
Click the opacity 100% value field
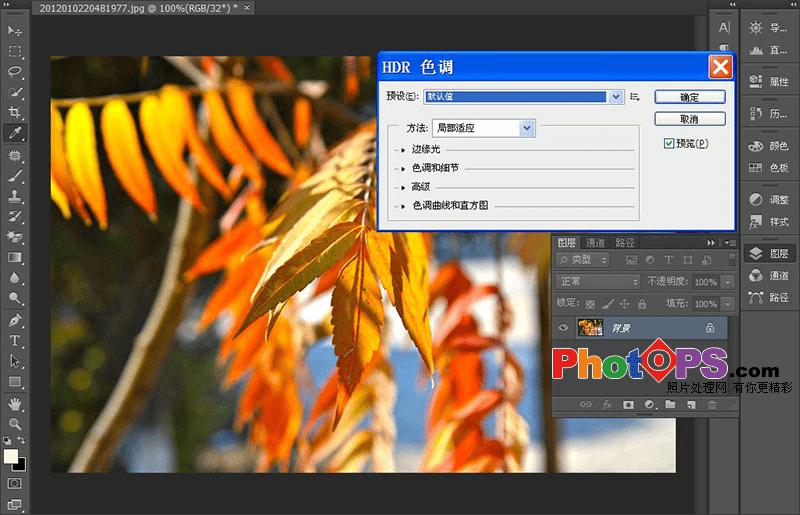tap(706, 282)
